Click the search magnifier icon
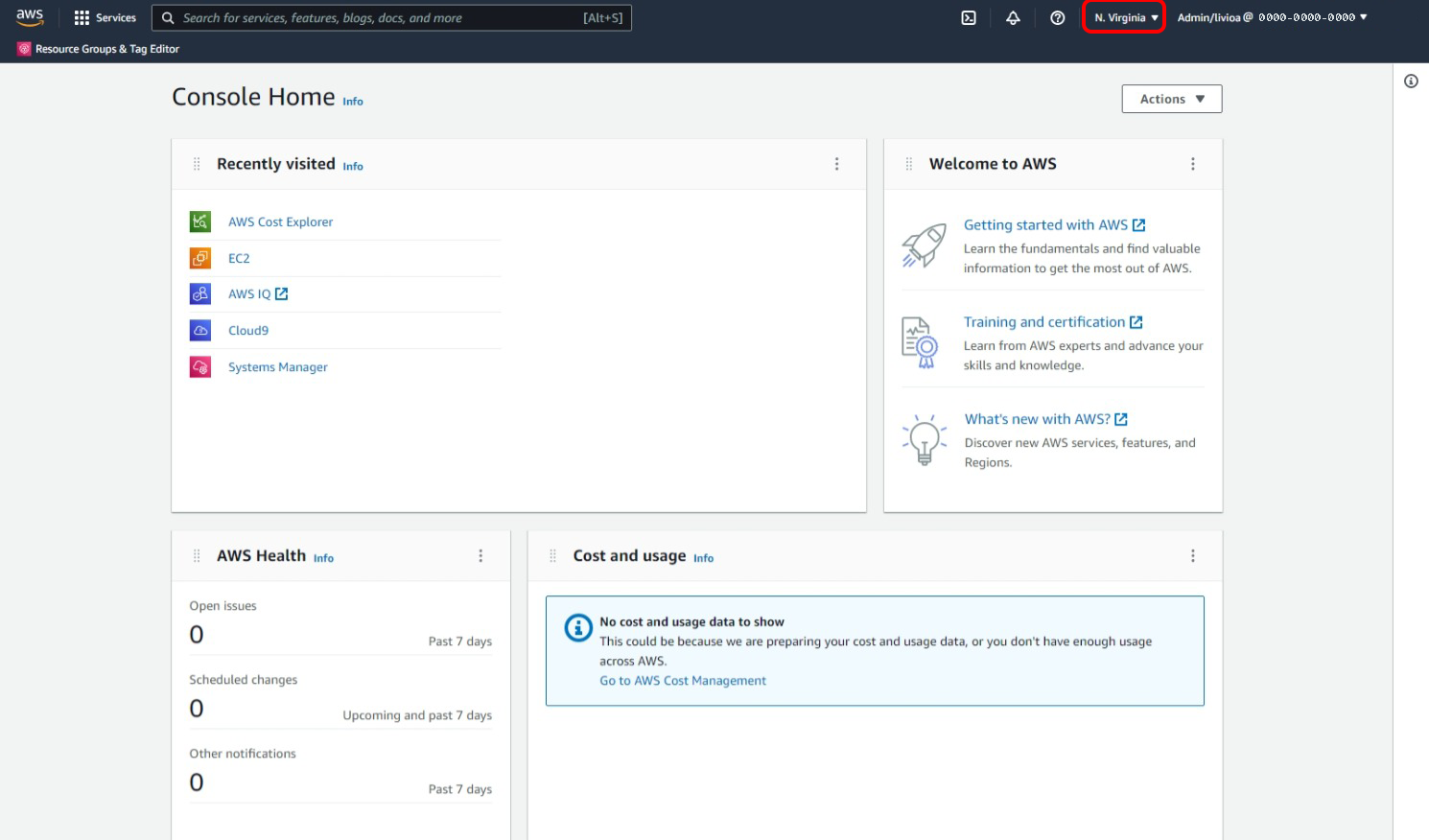 pyautogui.click(x=168, y=18)
